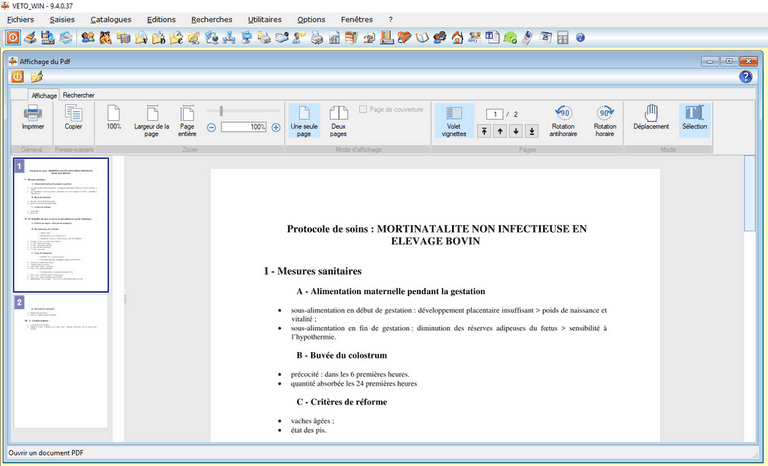This screenshot has width=768, height=466.
Task: Select page 2 thumbnail
Action: 61,362
